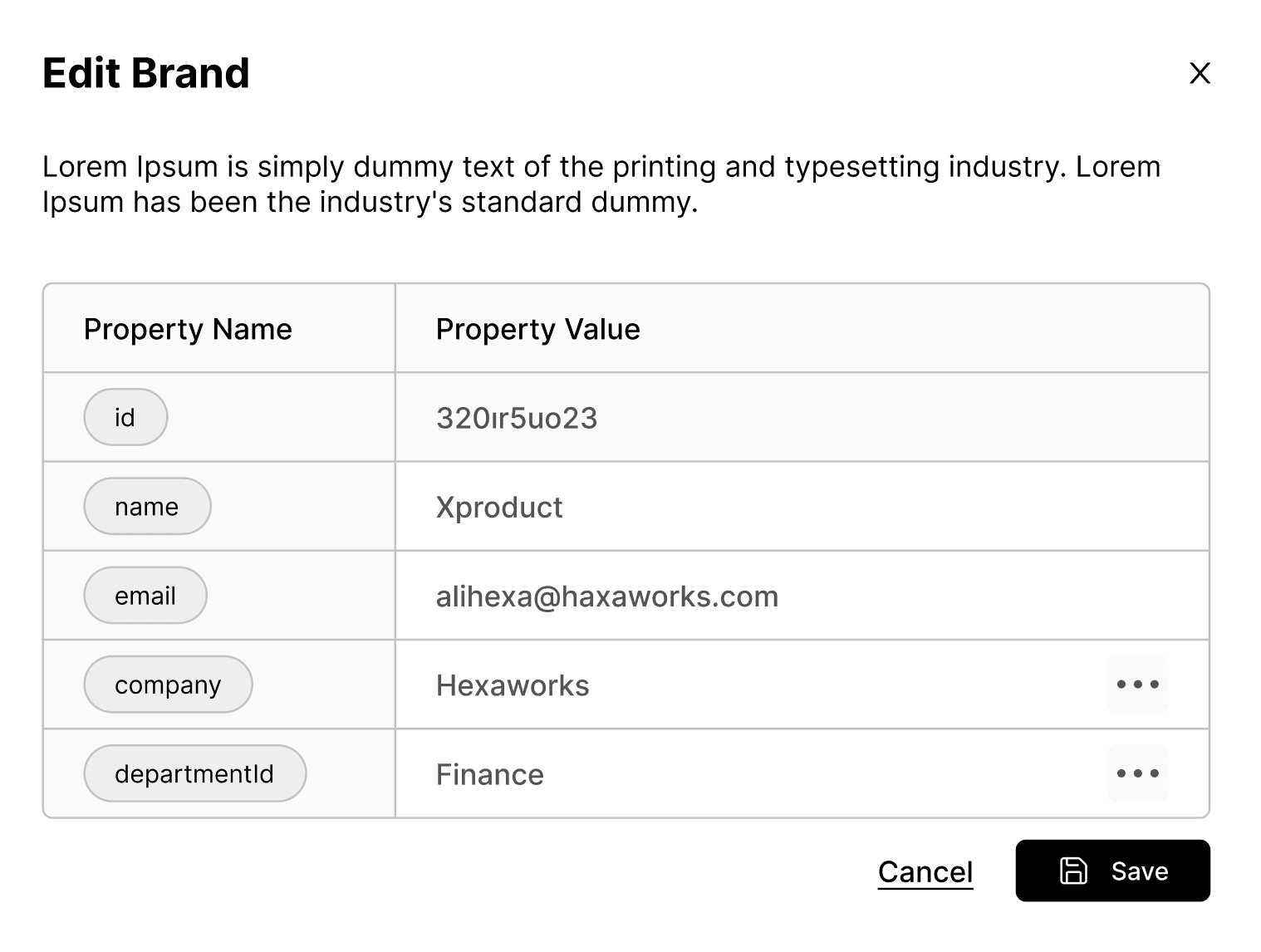The height and width of the screenshot is (952, 1261).
Task: Select the name property tag
Action: point(147,506)
